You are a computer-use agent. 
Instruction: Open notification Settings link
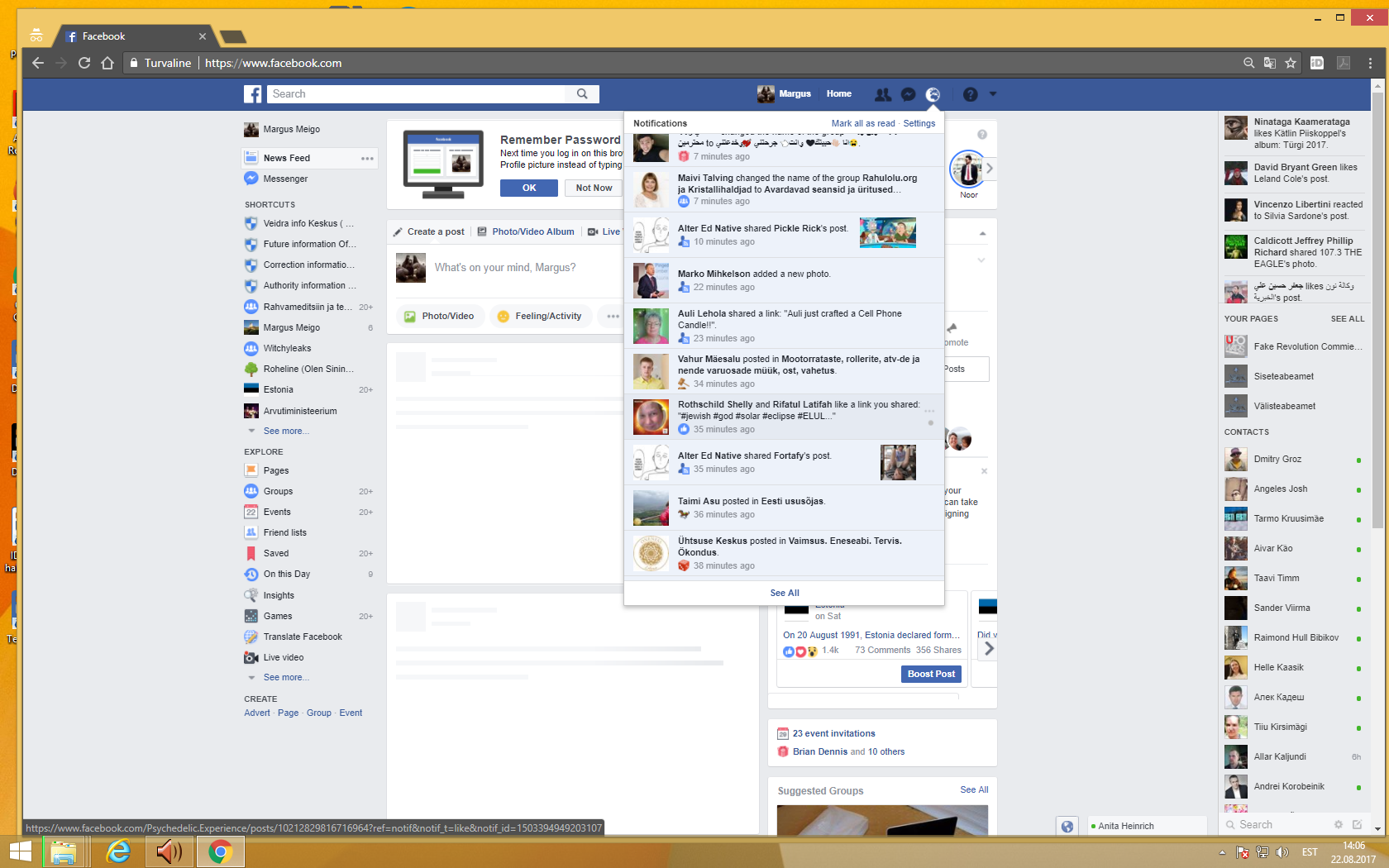[919, 123]
